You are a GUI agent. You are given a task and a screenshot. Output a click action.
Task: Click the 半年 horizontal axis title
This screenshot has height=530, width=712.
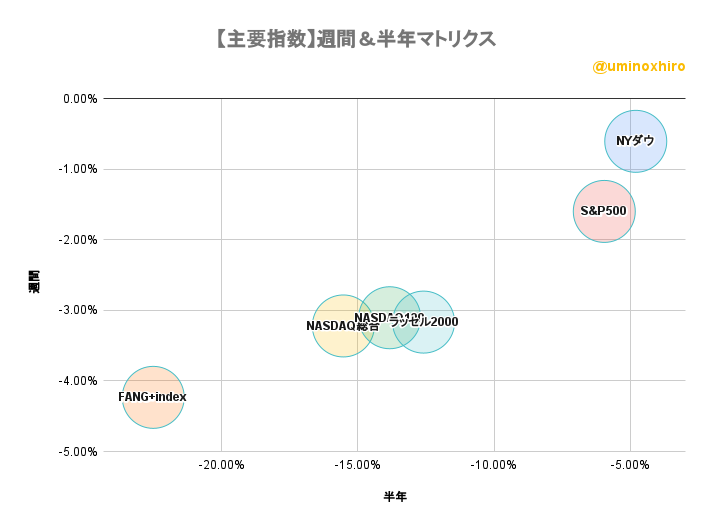395,496
